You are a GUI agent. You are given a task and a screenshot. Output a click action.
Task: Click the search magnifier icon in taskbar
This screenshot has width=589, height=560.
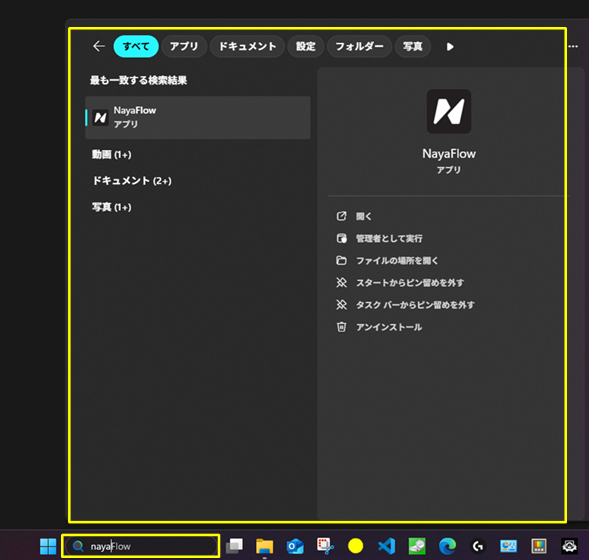coord(78,546)
